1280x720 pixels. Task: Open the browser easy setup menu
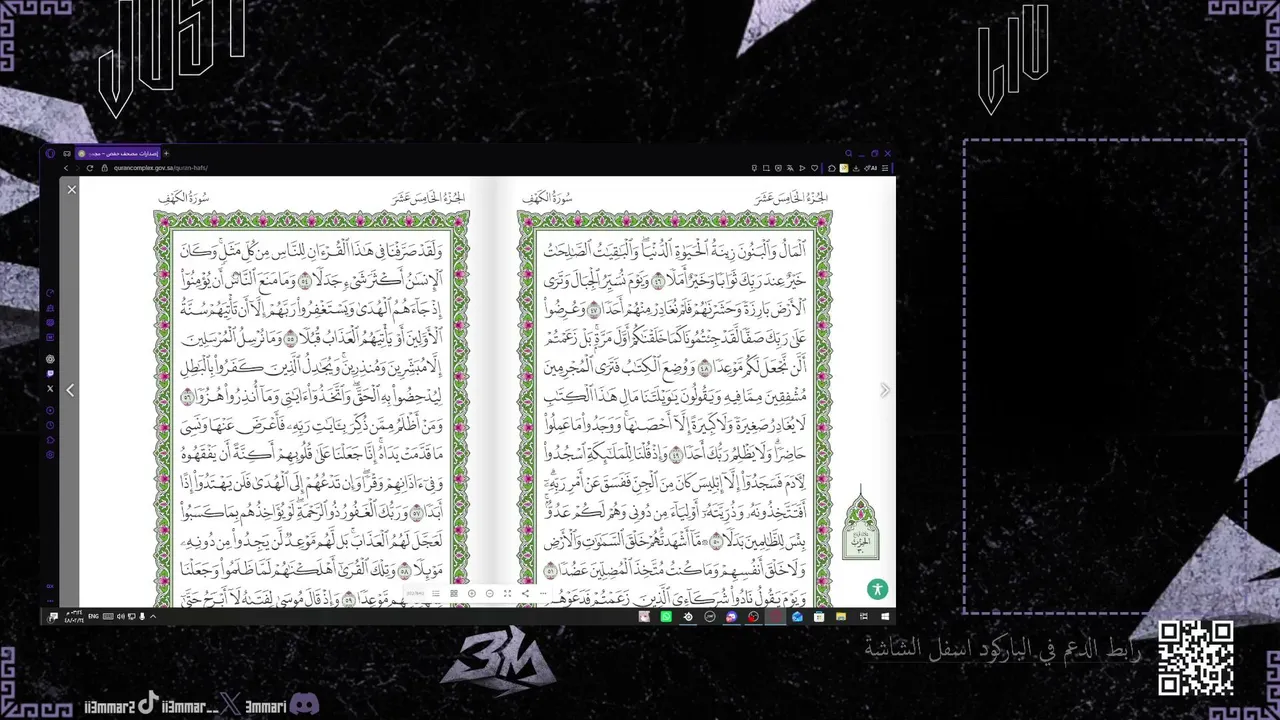tap(886, 168)
